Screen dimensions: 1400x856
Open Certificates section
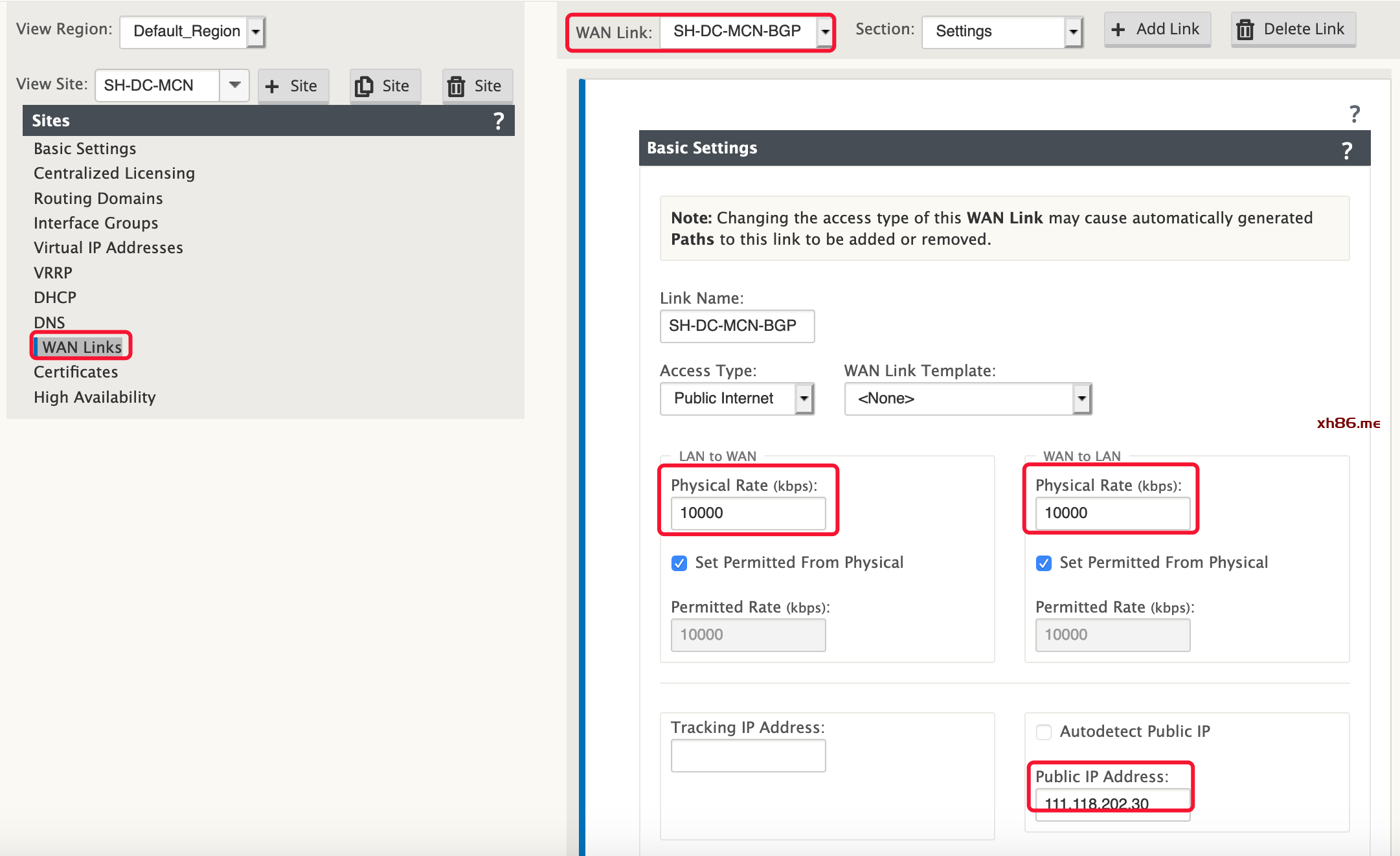pyautogui.click(x=76, y=372)
